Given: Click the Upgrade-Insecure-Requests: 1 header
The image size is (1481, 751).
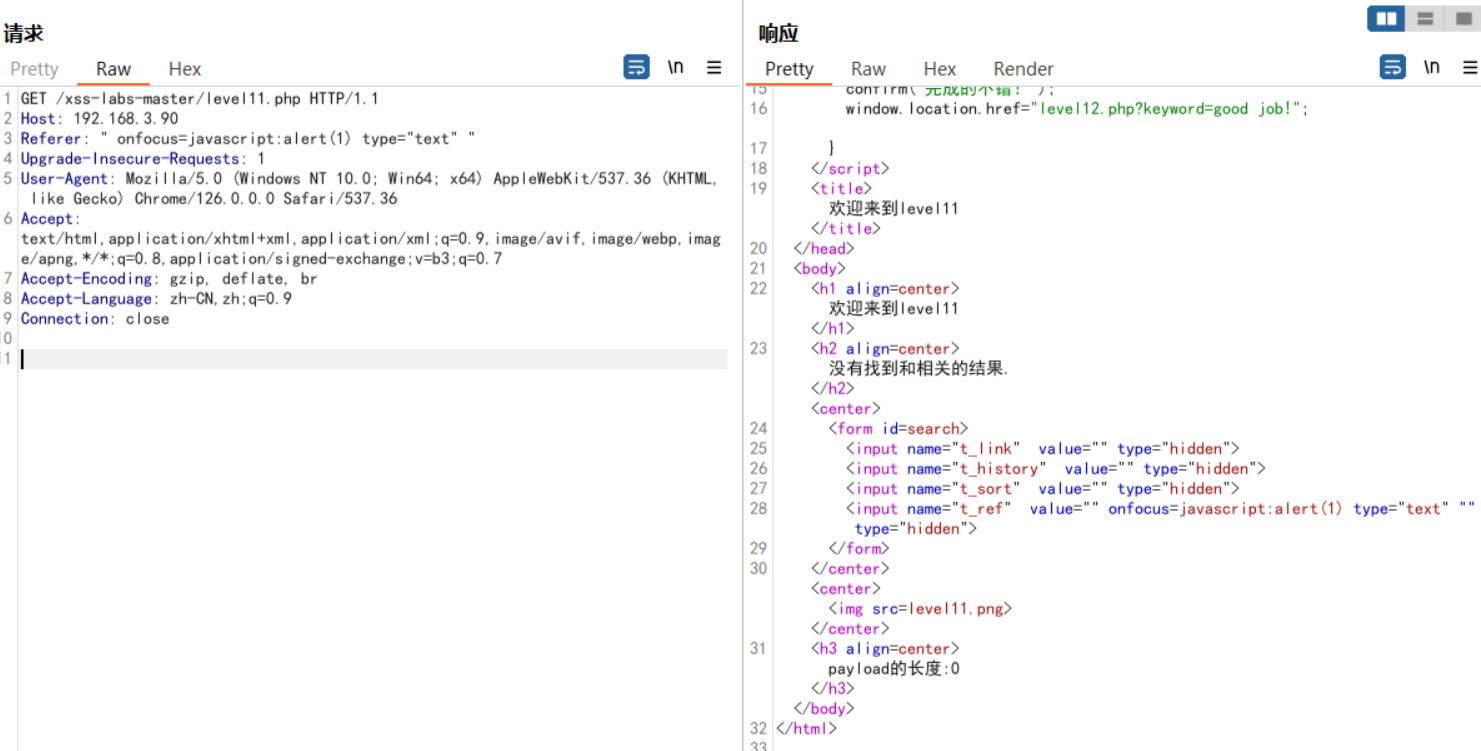Looking at the screenshot, I should click(143, 159).
